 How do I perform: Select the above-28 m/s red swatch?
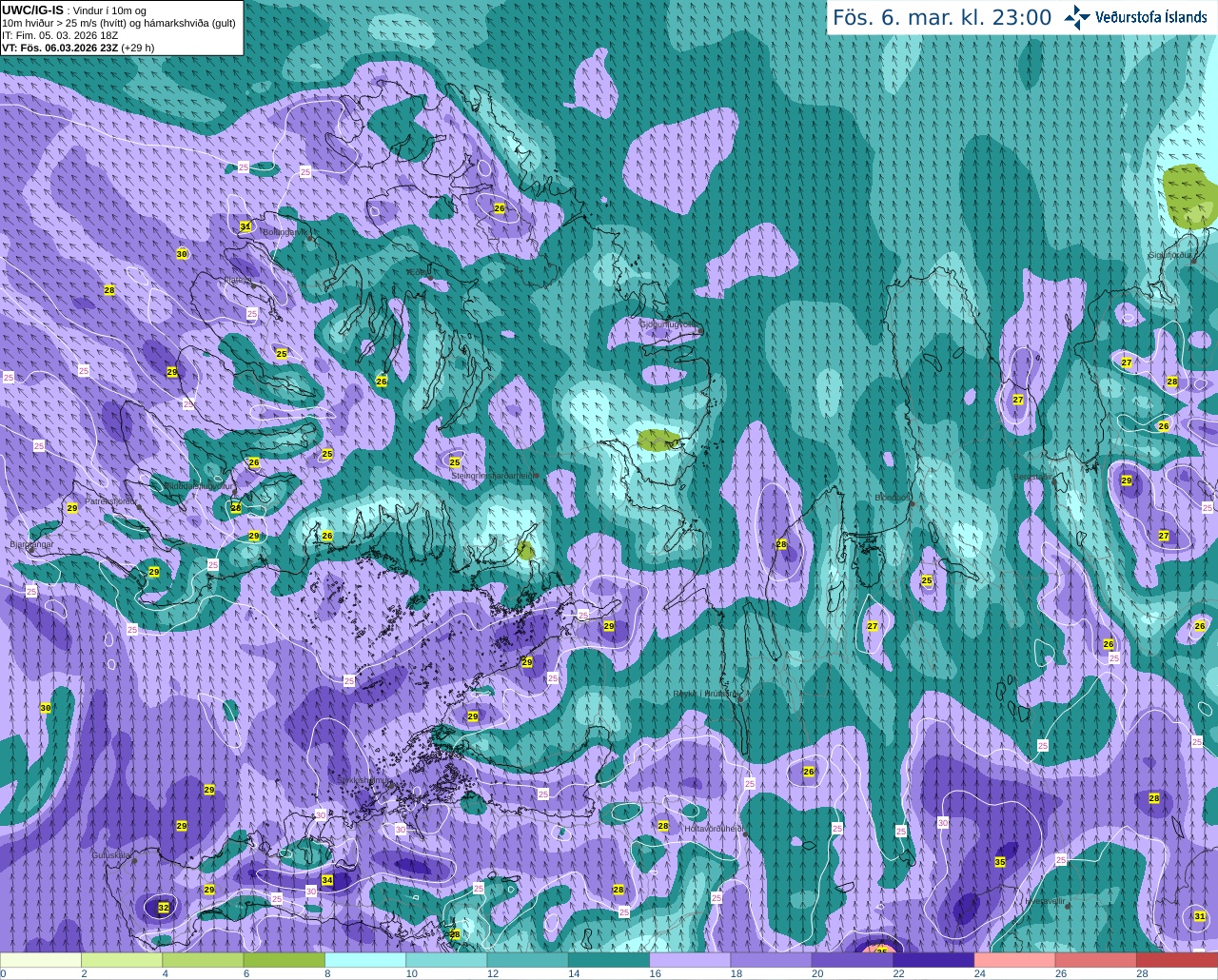1177,960
